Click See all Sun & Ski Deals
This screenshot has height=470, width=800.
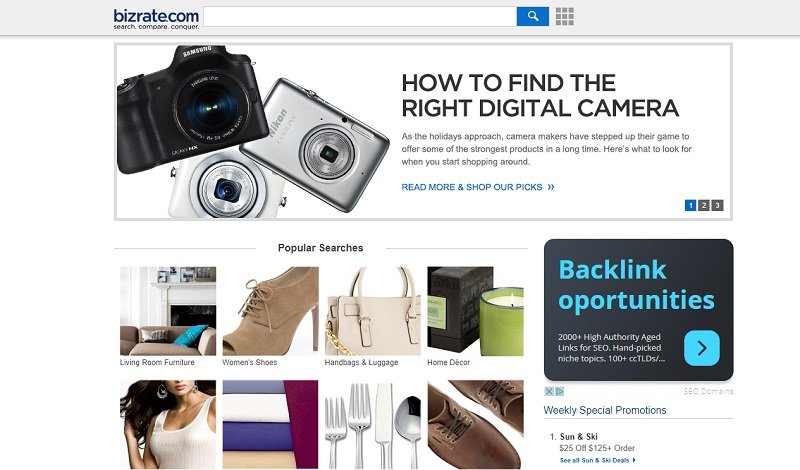(597, 460)
